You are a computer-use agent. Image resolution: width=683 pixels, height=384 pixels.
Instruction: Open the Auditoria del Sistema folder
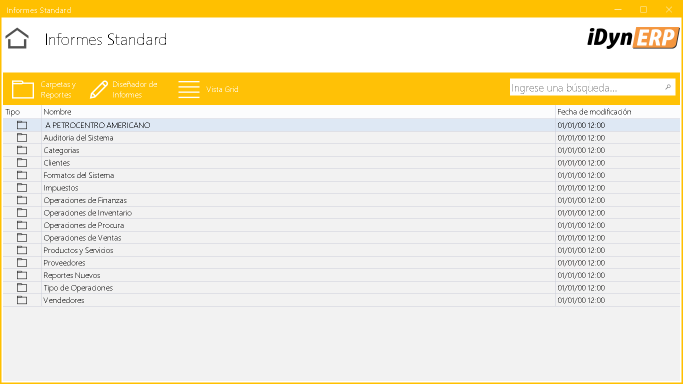(x=342, y=138)
